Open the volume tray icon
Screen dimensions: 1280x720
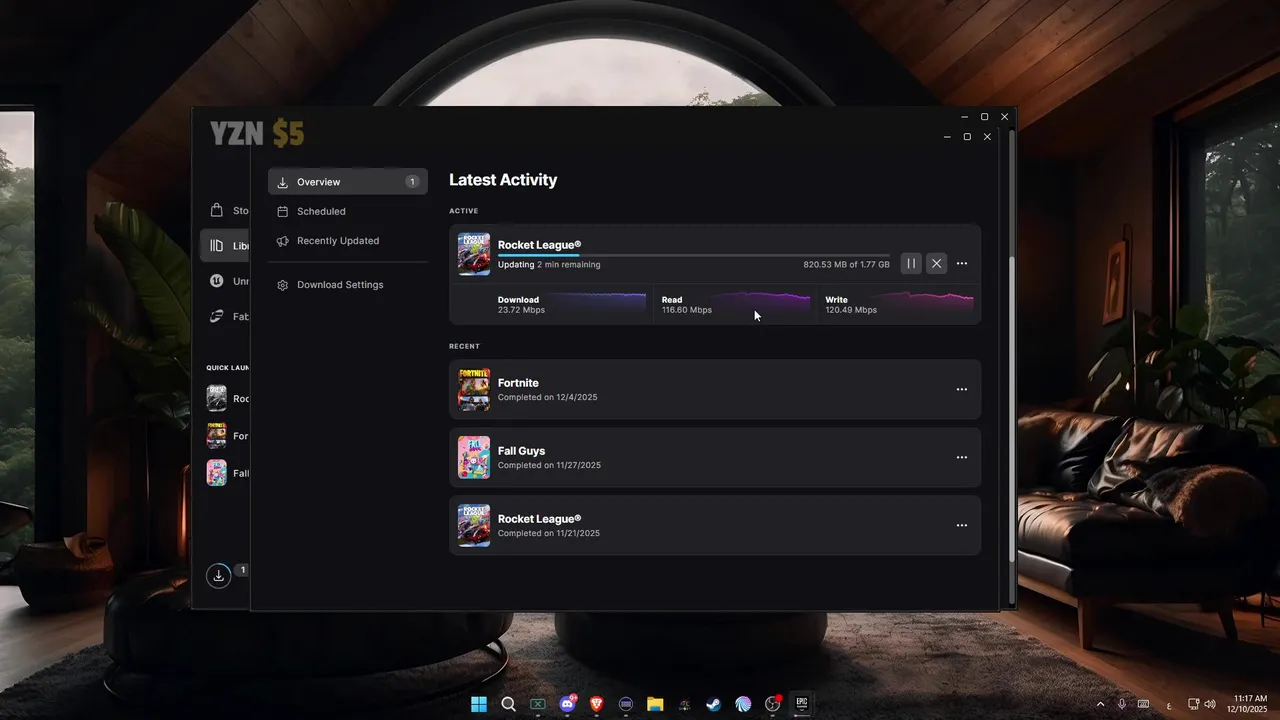[1211, 704]
